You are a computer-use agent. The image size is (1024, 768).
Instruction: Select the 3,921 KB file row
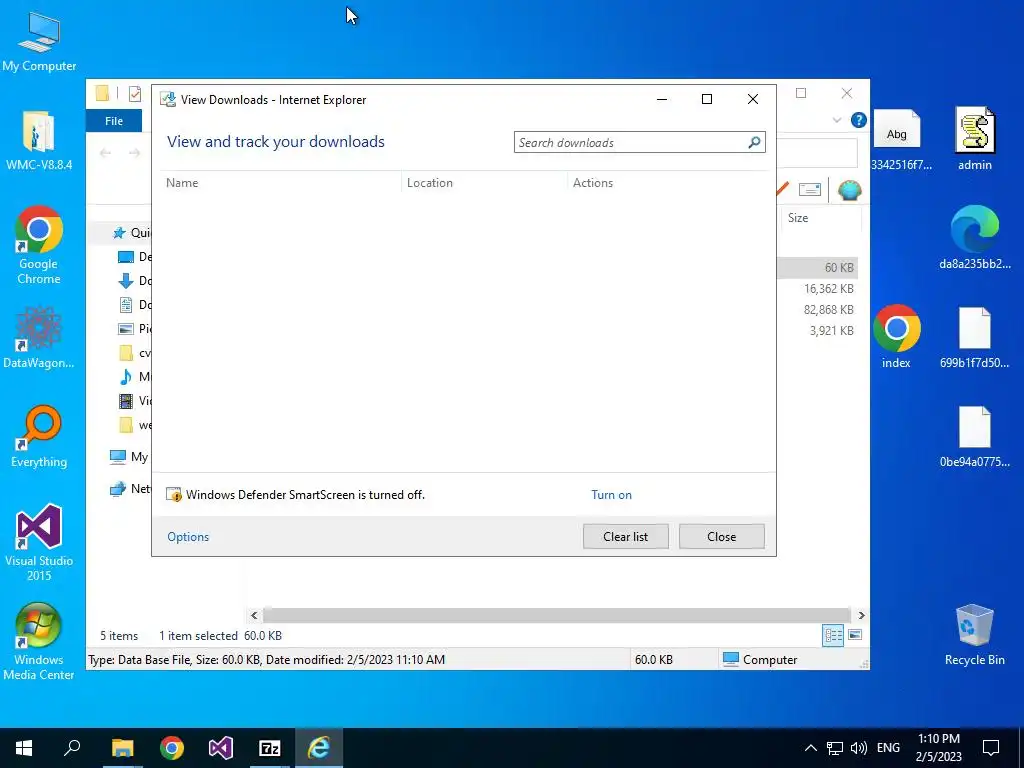[x=816, y=330]
